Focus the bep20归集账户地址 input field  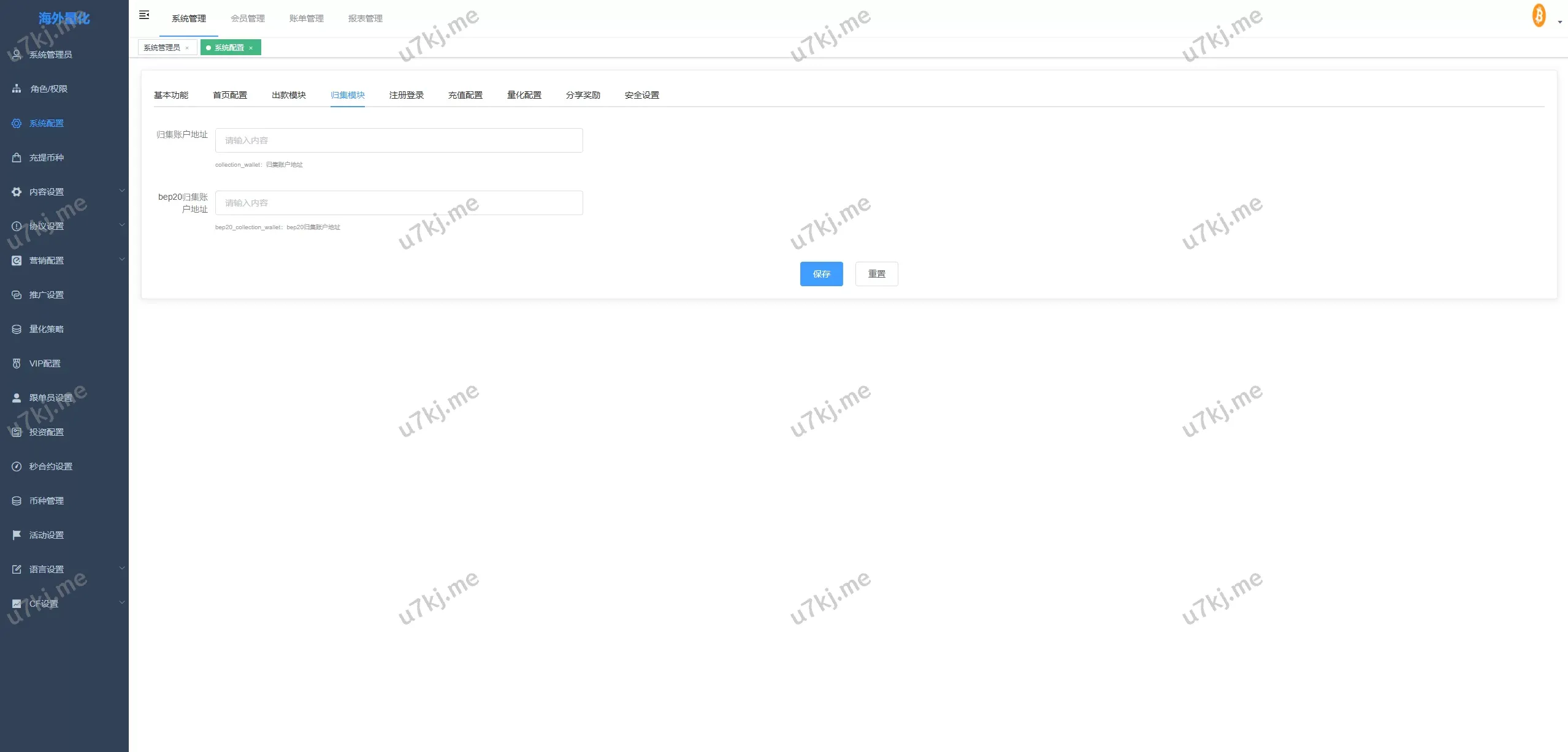[x=399, y=203]
